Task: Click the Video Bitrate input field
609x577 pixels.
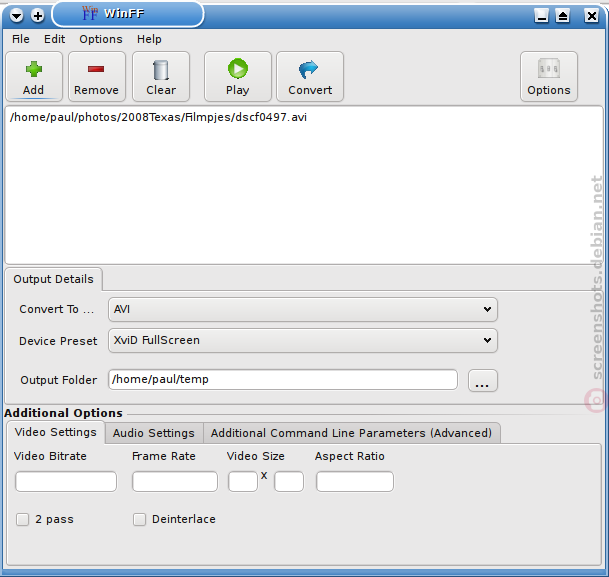Action: tap(66, 481)
